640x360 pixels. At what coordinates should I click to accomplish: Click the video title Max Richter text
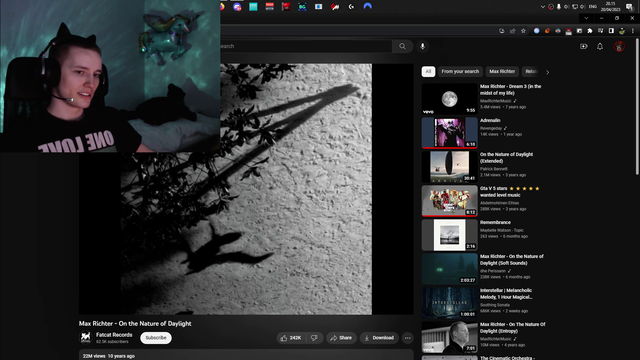(x=135, y=324)
